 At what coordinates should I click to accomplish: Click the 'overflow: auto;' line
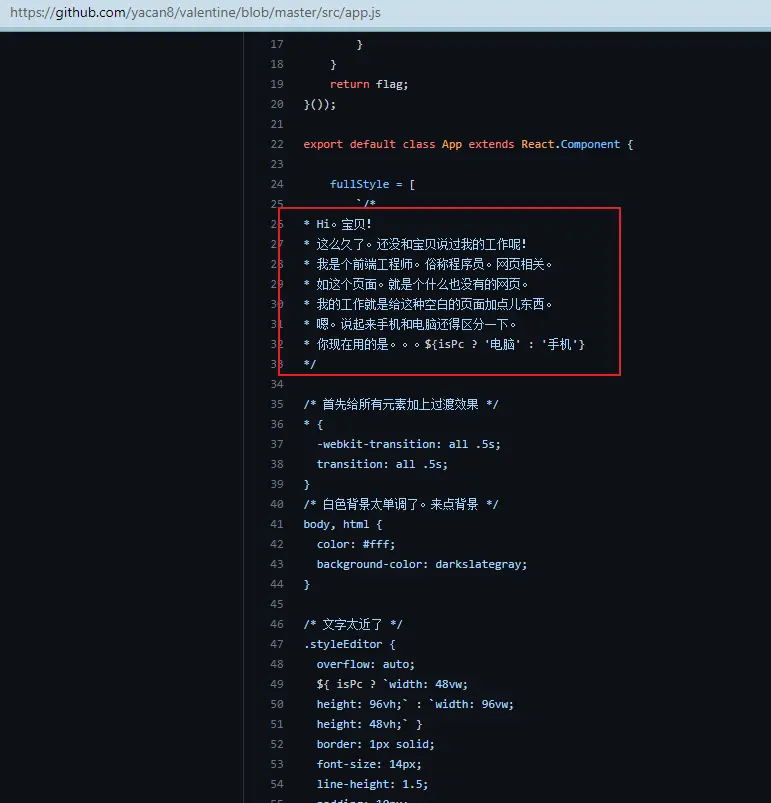pos(366,664)
